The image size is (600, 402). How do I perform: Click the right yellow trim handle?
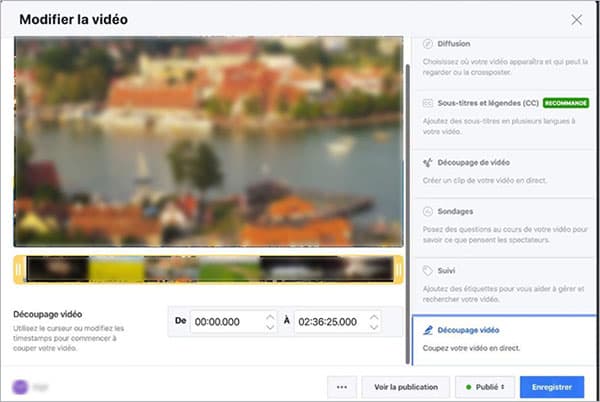pyautogui.click(x=398, y=270)
